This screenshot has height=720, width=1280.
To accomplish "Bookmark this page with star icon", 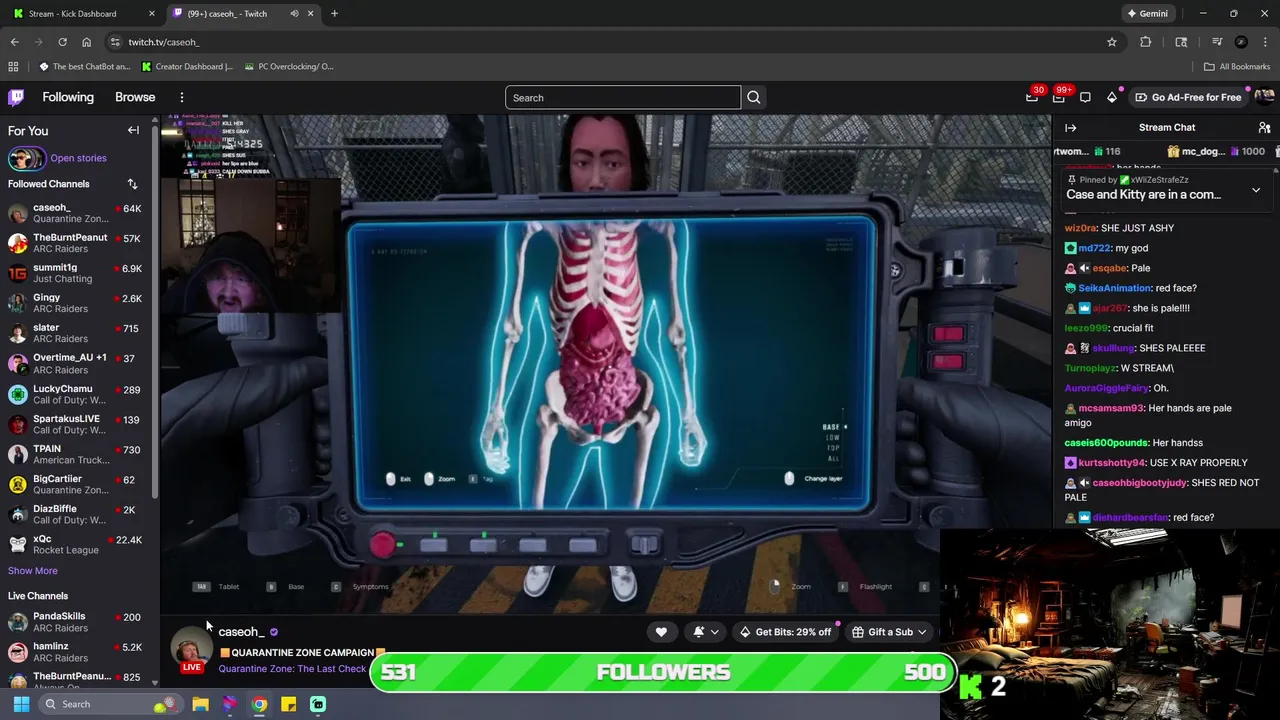I will point(1111,42).
